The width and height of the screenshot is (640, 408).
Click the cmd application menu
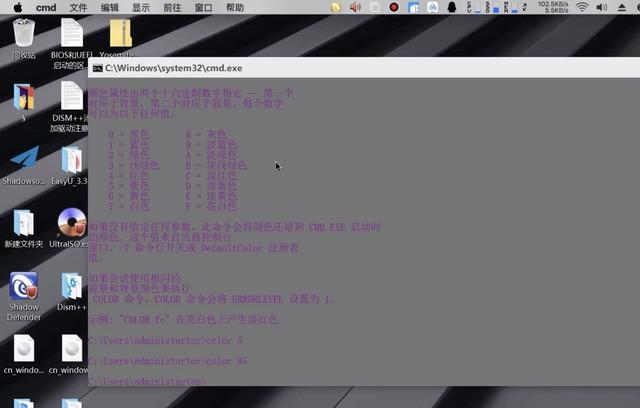click(x=46, y=7)
